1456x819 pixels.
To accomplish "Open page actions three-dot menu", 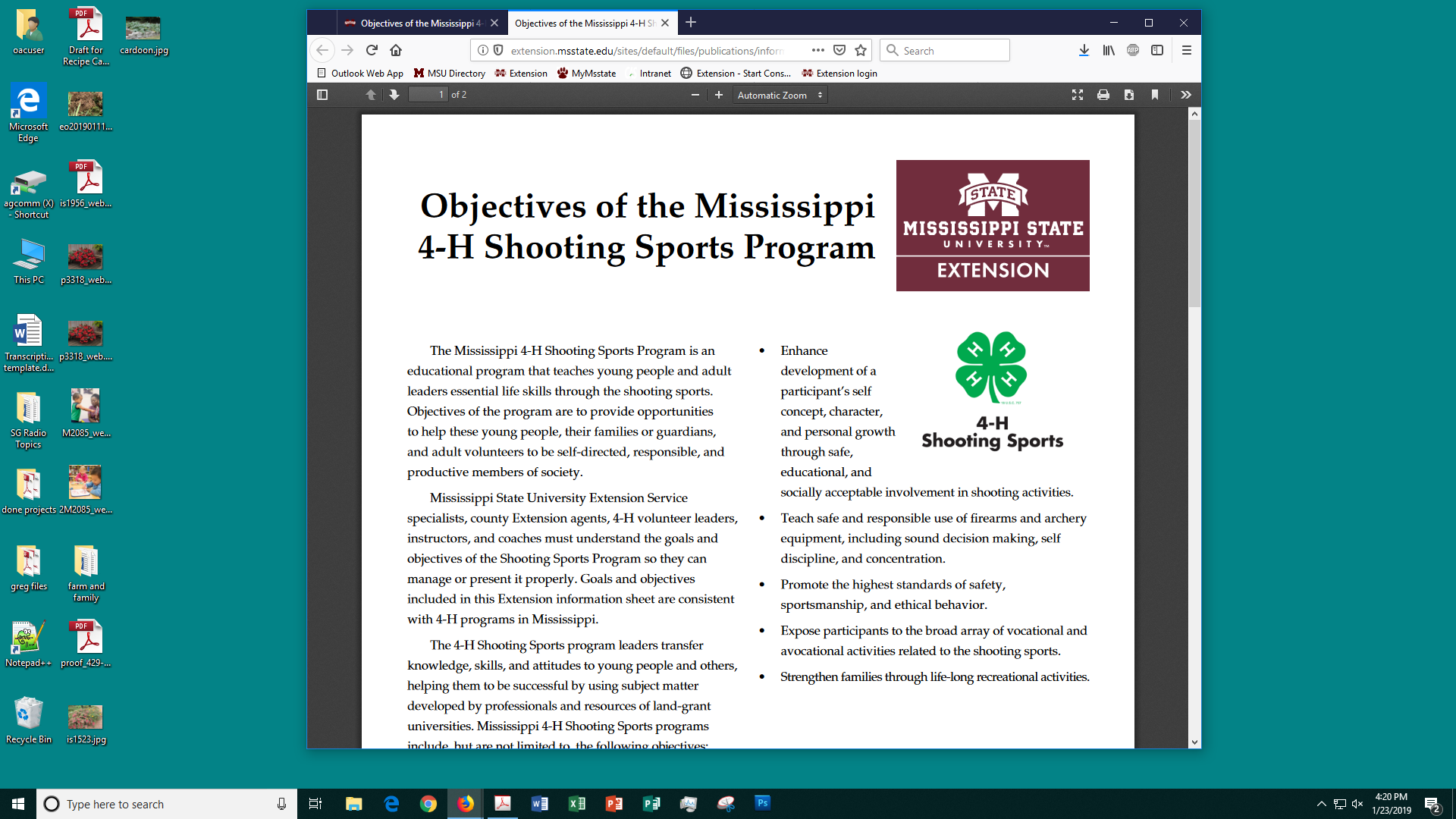I will point(817,50).
